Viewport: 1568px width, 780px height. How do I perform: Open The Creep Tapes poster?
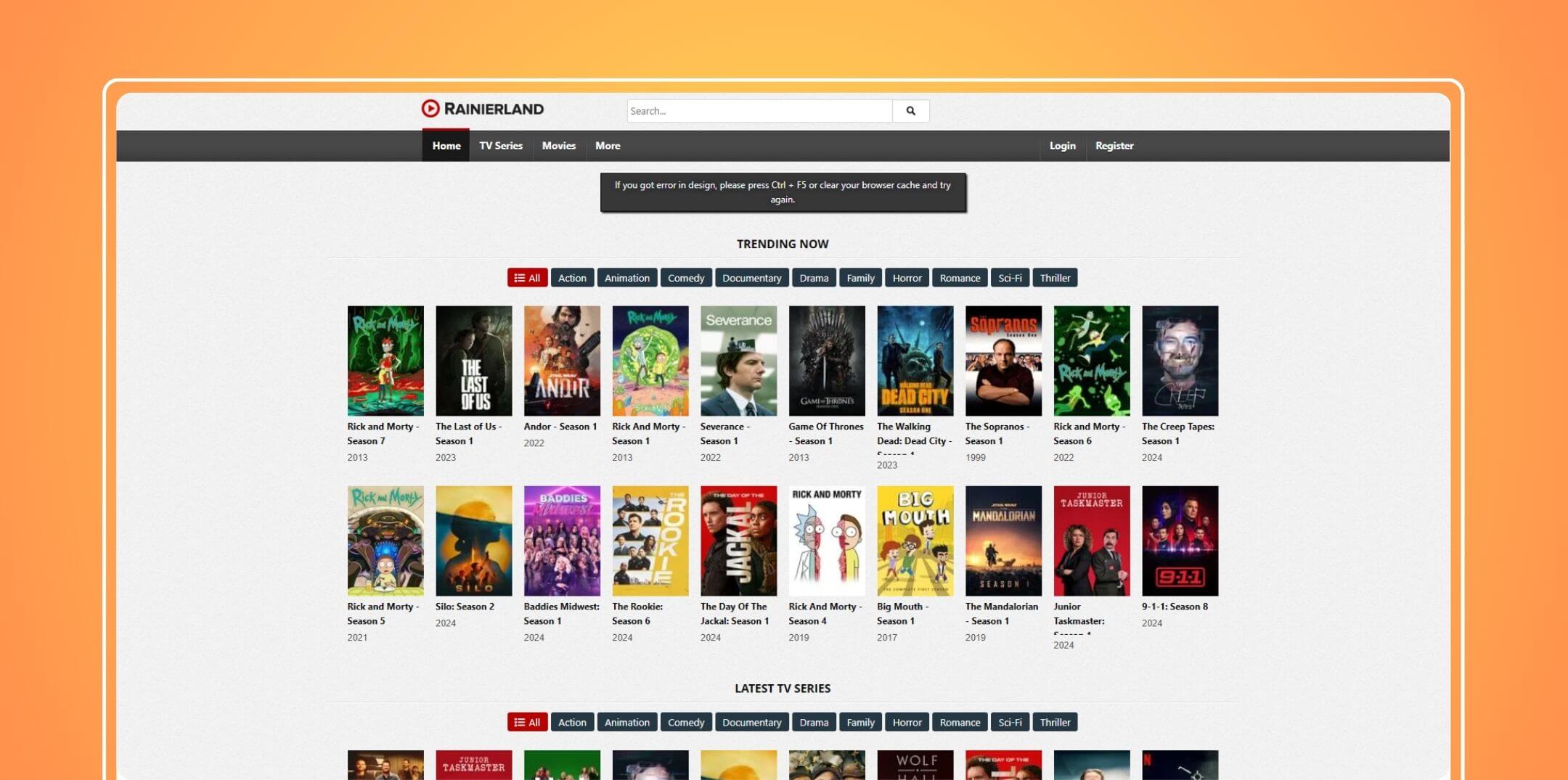[1180, 361]
